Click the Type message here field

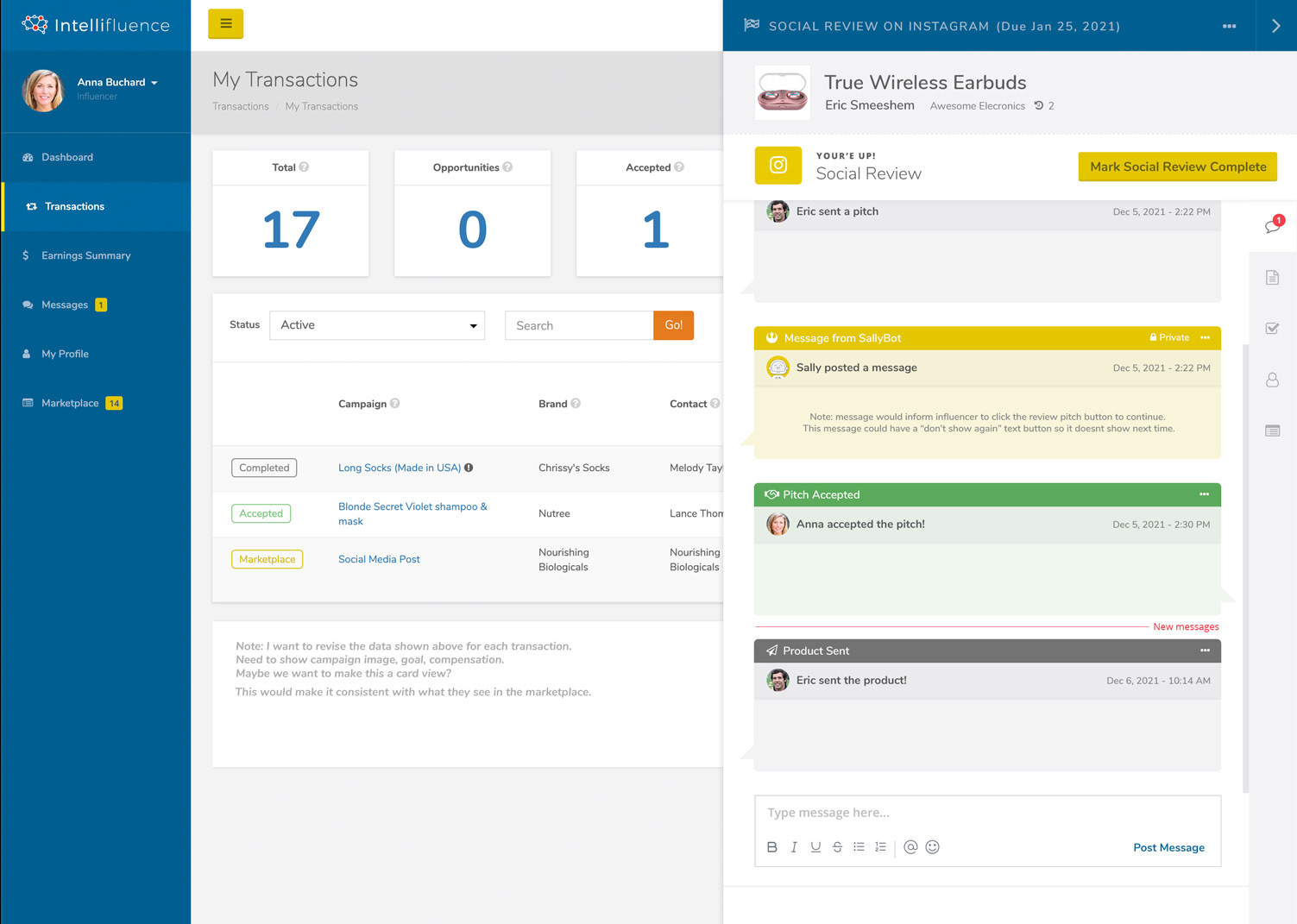coord(987,813)
